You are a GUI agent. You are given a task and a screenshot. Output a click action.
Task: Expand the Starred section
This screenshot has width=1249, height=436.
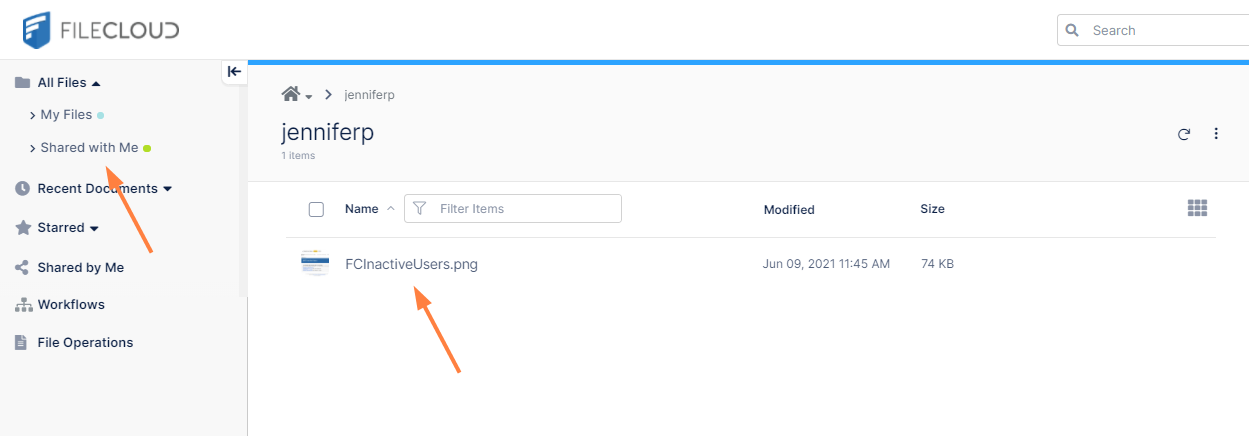click(x=94, y=229)
